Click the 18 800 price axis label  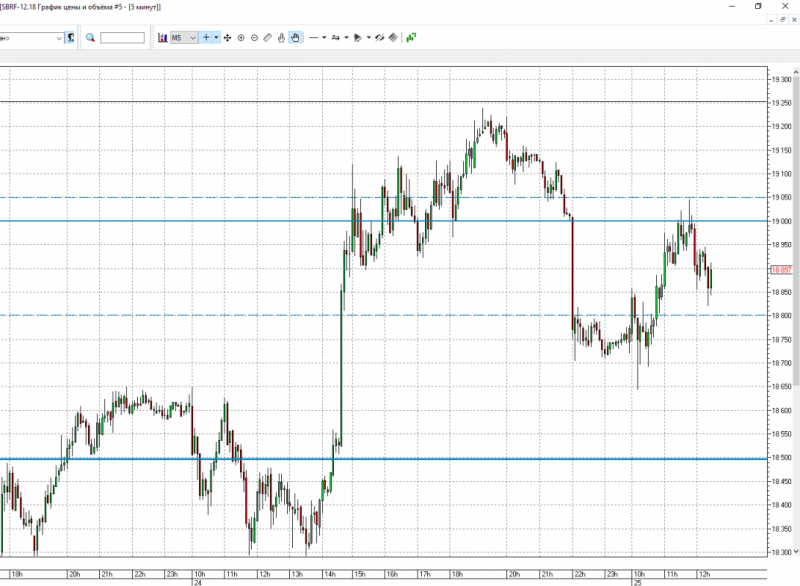tap(781, 316)
